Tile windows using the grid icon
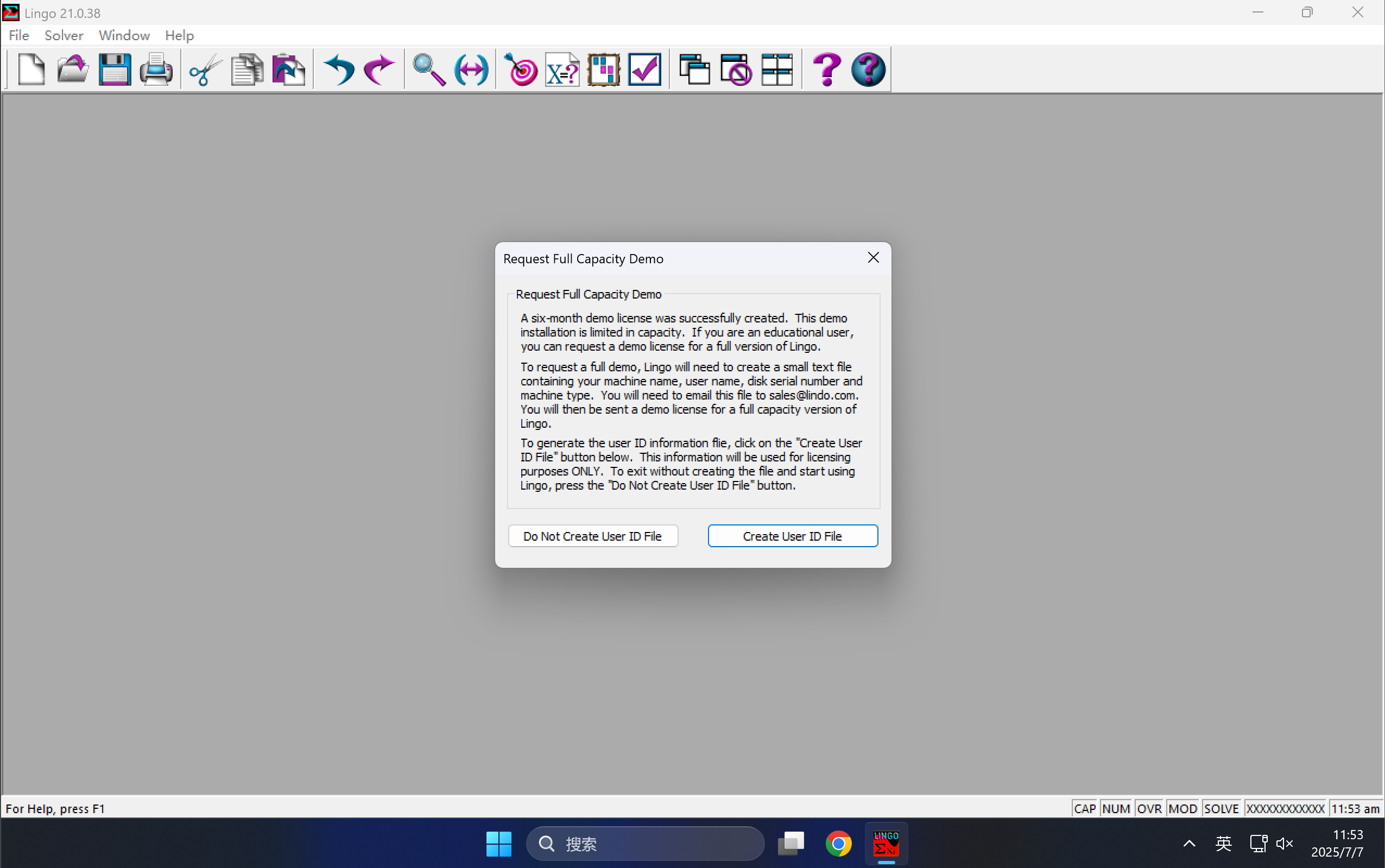This screenshot has height=868, width=1385. click(777, 69)
